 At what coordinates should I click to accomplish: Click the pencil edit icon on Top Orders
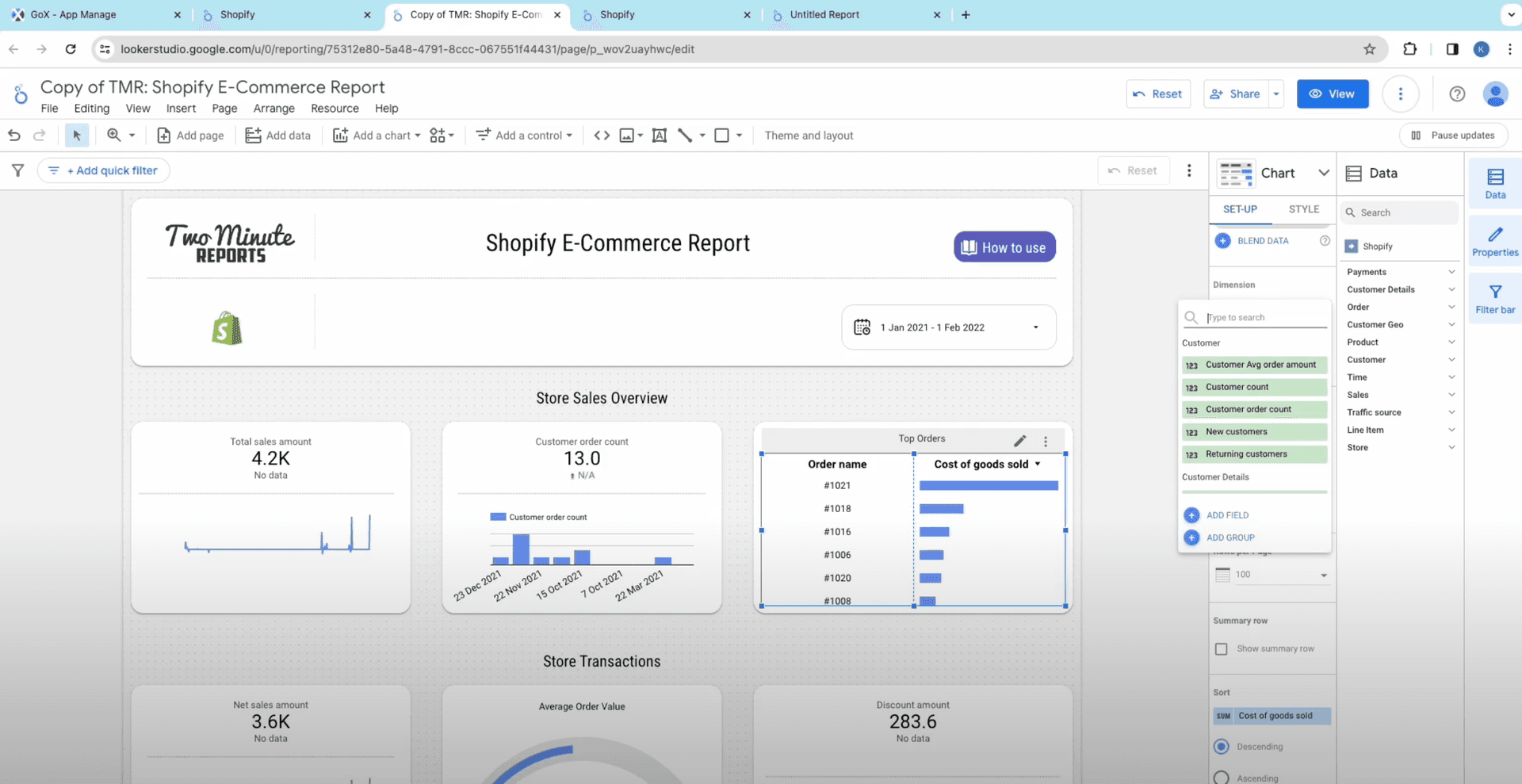1019,441
